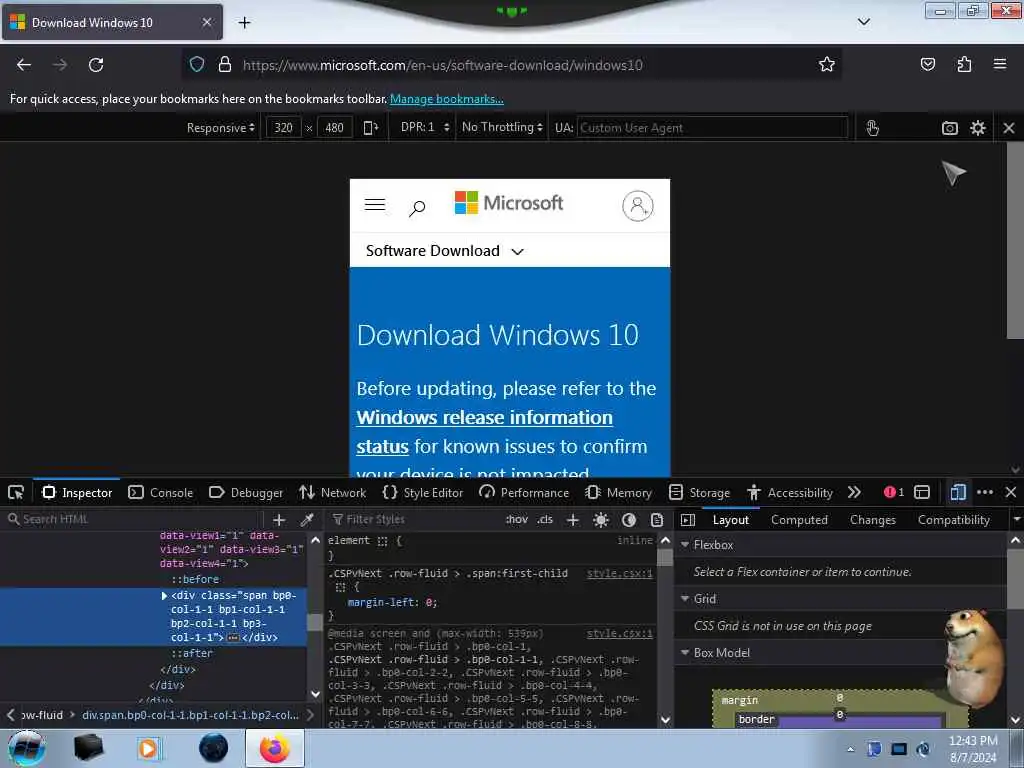Viewport: 1024px width, 768px height.
Task: Open the Style Editor tab
Action: (x=423, y=492)
